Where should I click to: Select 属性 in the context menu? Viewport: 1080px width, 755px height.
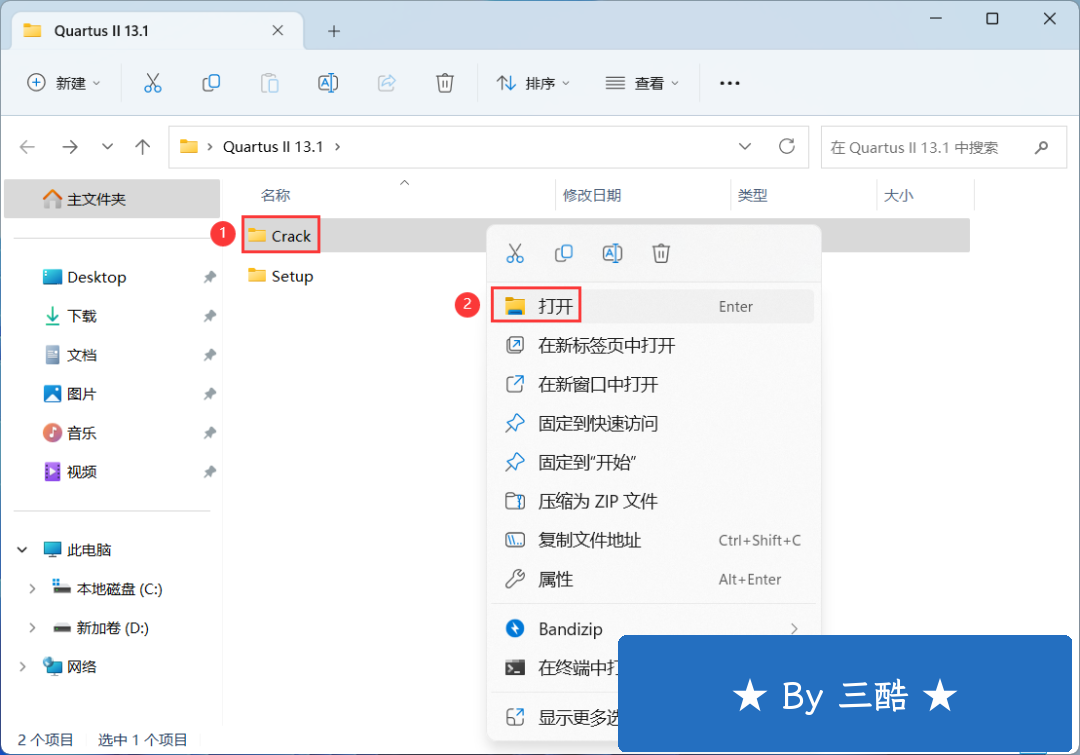click(556, 579)
